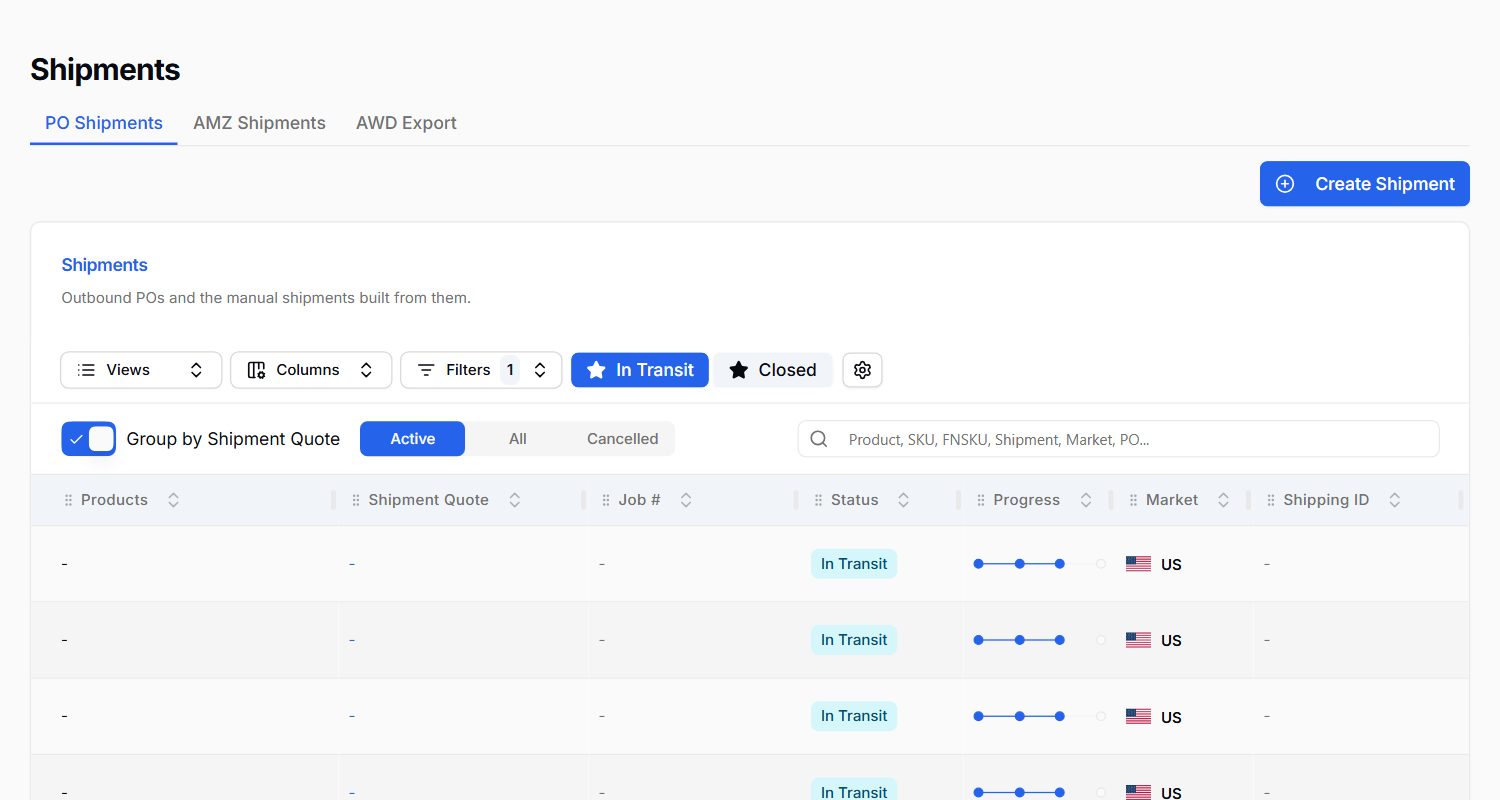Open the table settings gear icon
Screen dimensions: 1500x800
click(862, 370)
